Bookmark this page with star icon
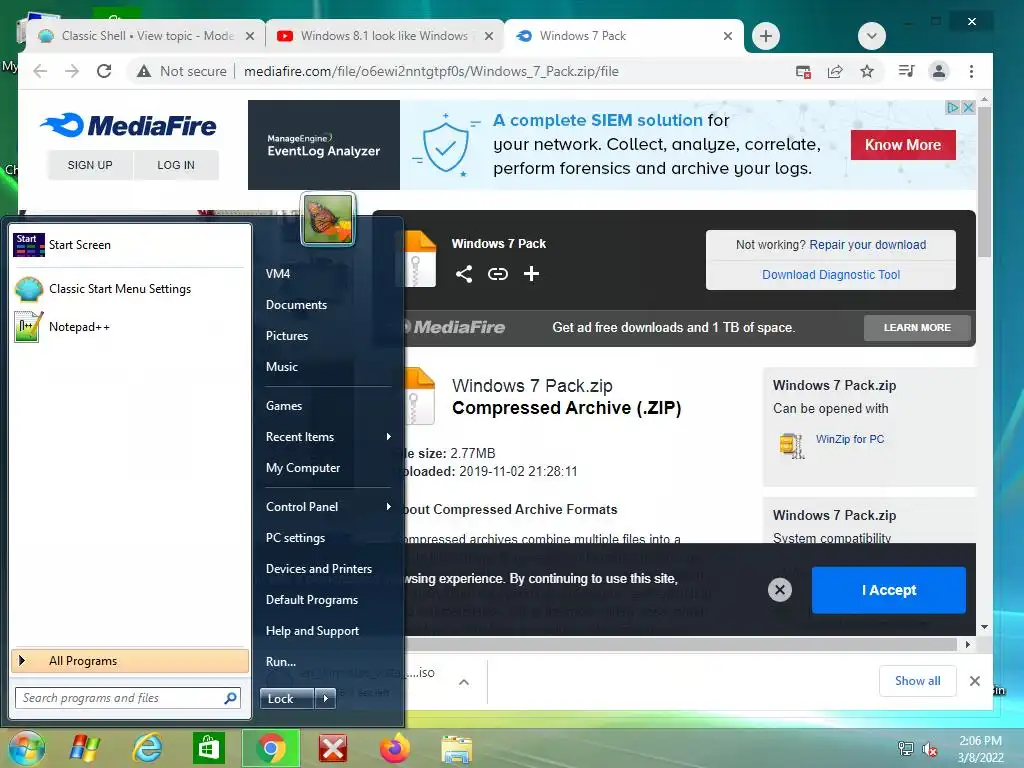This screenshot has height=768, width=1024. tap(867, 71)
